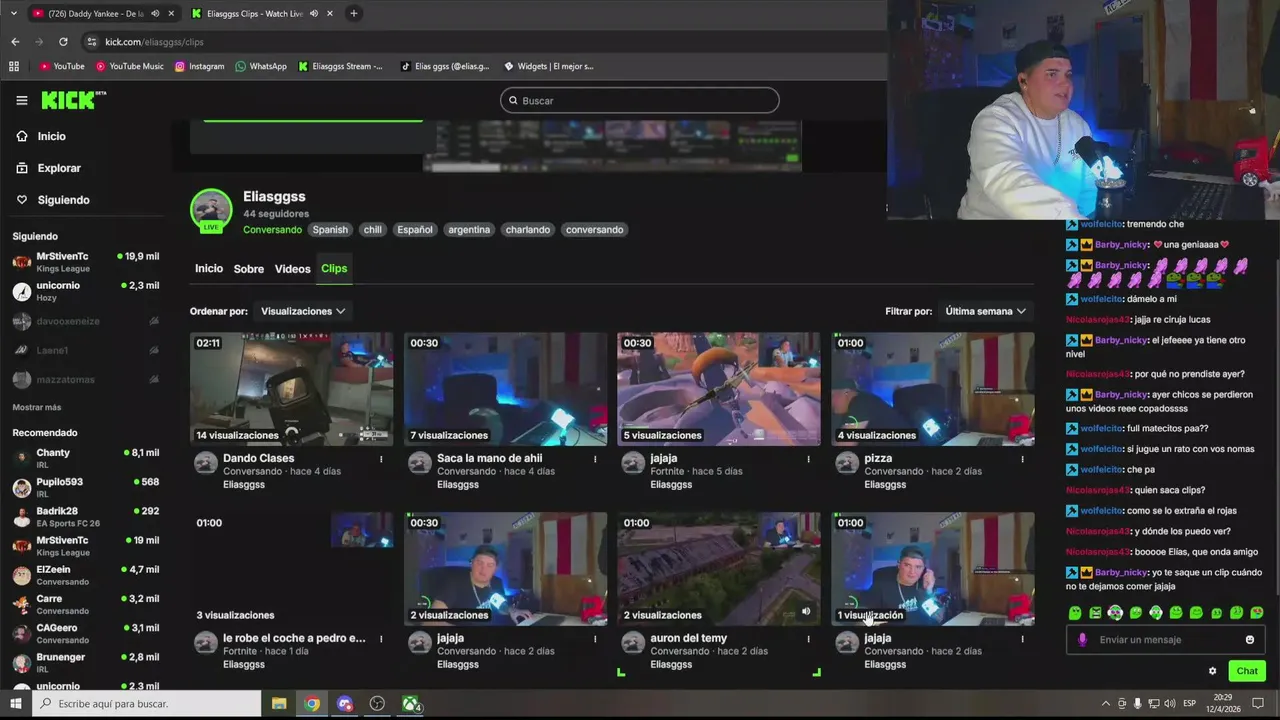Click the purple microphone icon in chat input

[x=1082, y=640]
